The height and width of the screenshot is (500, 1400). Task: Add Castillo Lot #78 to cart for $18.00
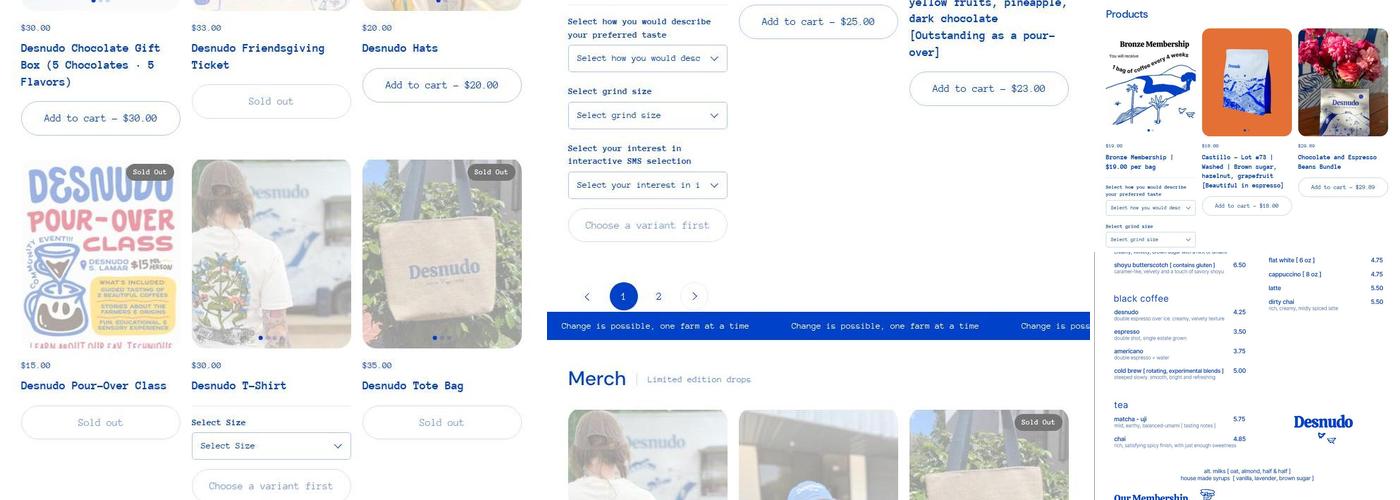click(1246, 205)
